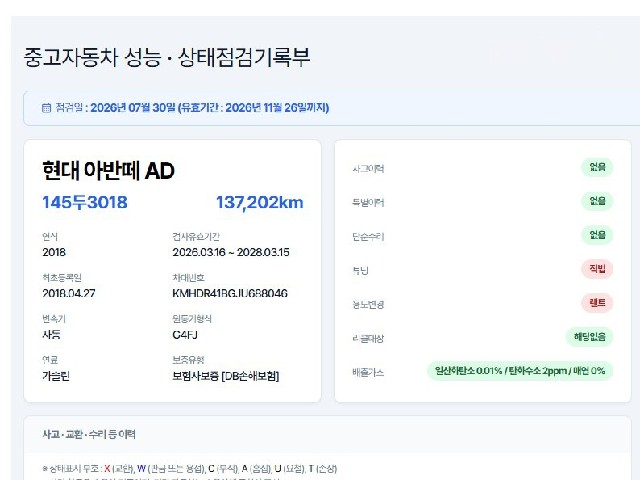Screen dimensions: 640x480
Task: Click the car name 현대 아반떼 AD
Action: click(x=108, y=170)
